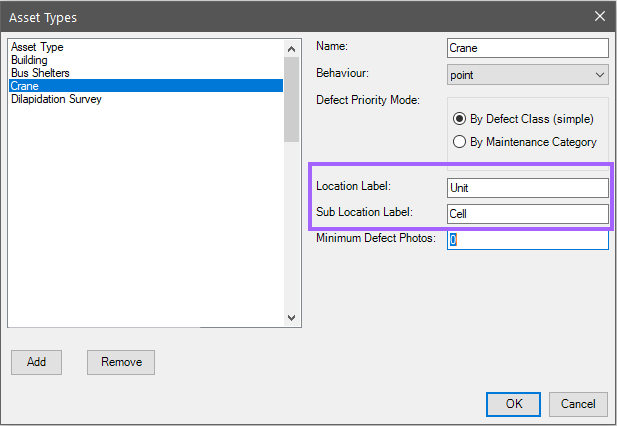Click the list scrollbar down arrow
This screenshot has height=426, width=617.
point(291,318)
